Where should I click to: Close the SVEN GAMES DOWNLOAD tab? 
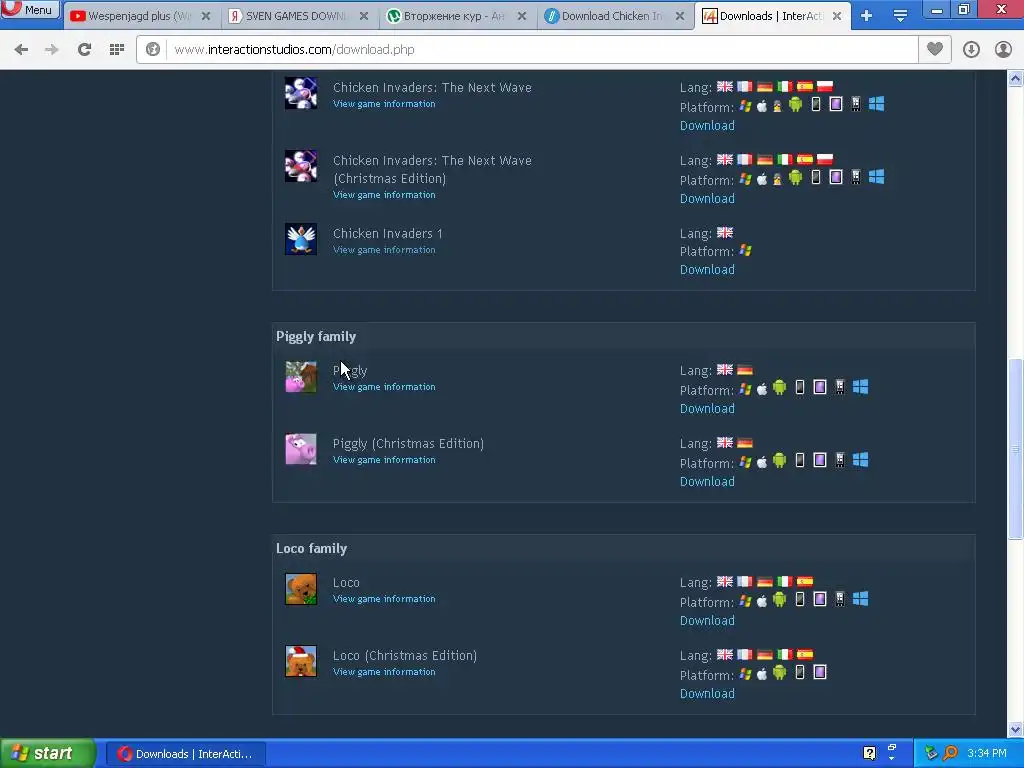pos(364,16)
